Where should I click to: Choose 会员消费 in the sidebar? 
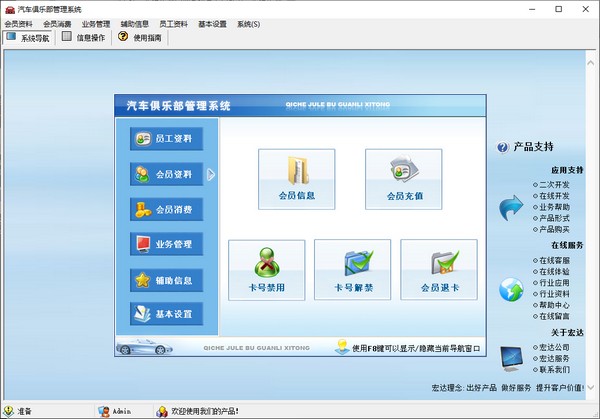point(166,209)
